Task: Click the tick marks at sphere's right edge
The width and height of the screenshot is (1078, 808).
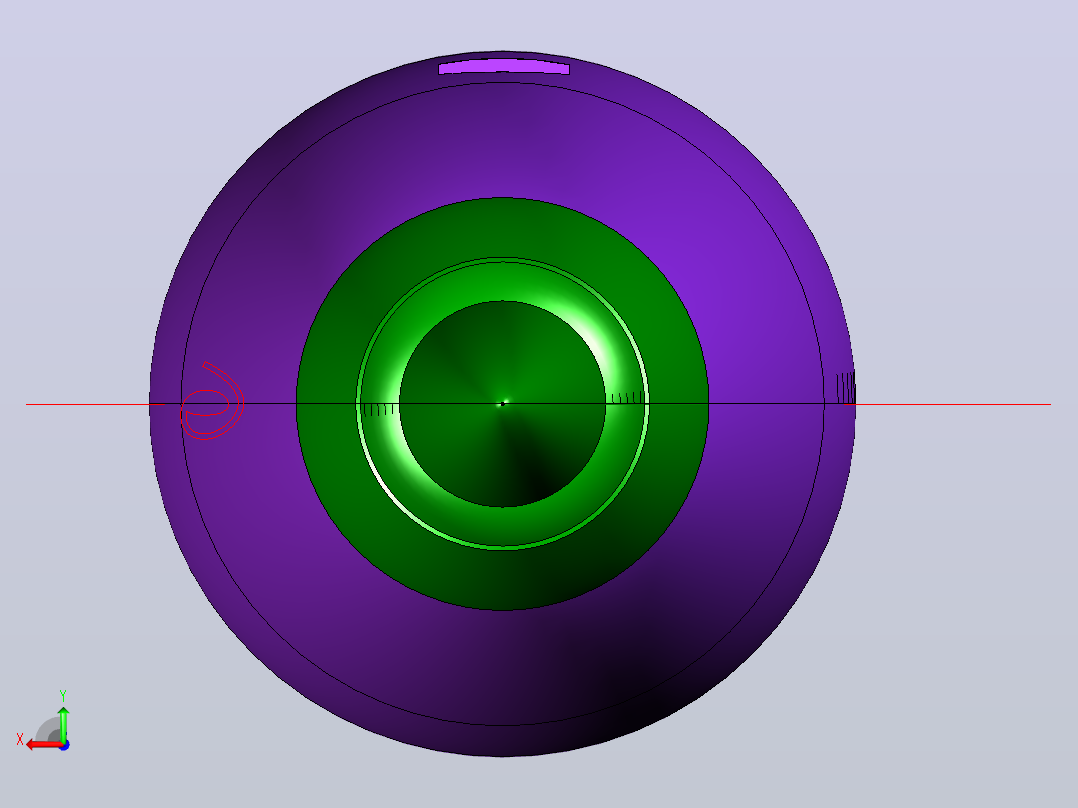Action: pos(846,388)
